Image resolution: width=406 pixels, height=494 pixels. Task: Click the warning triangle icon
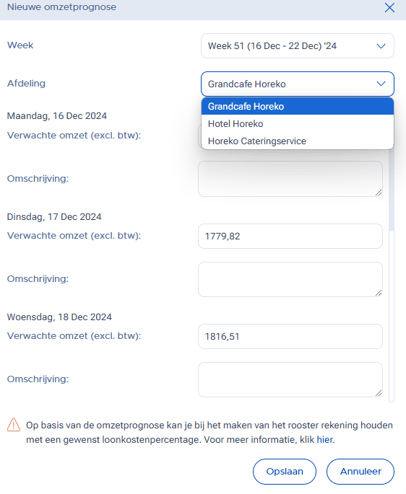(x=14, y=425)
